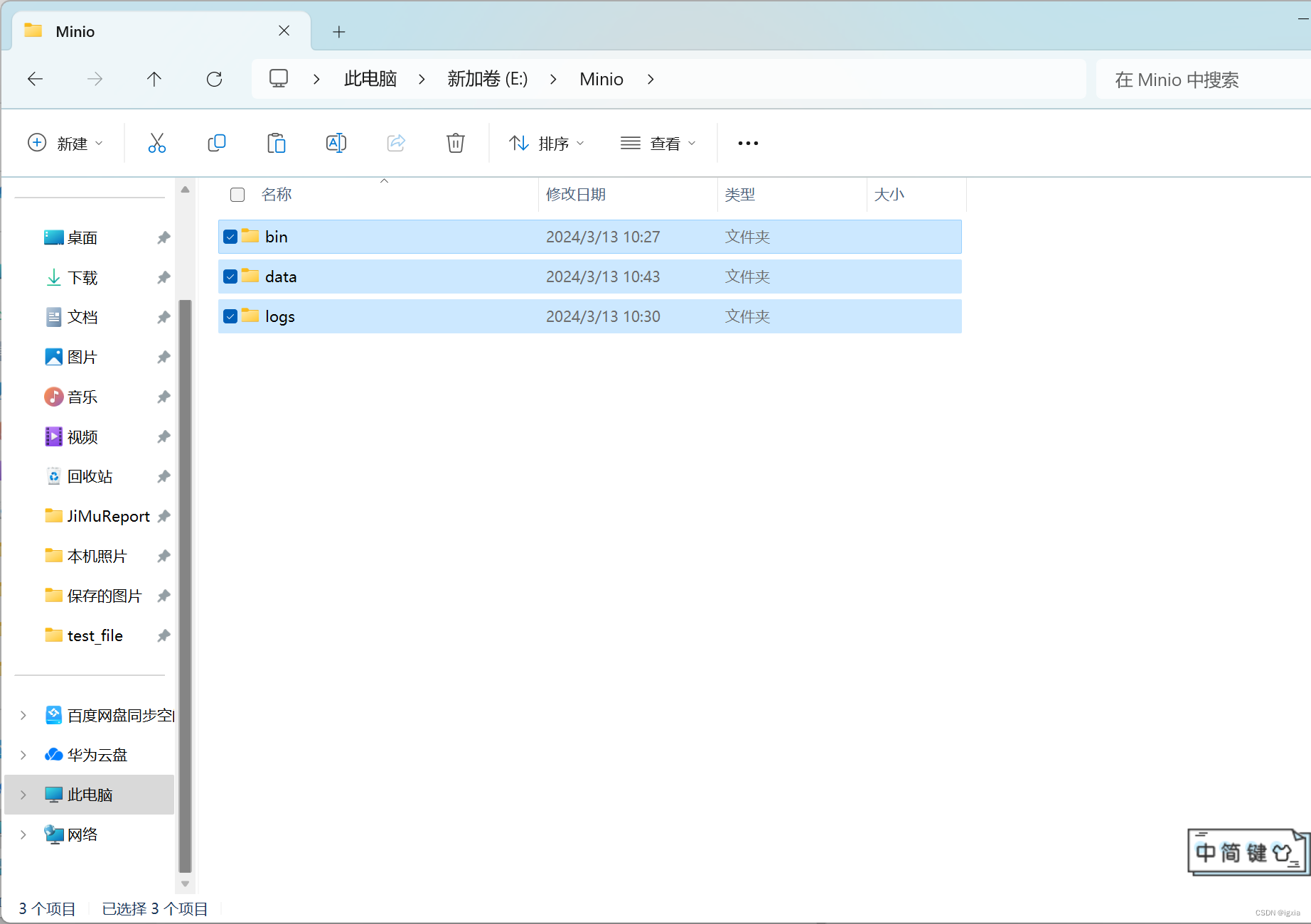Sort by 大小 column header
Screen dimensions: 1311x924
(889, 195)
